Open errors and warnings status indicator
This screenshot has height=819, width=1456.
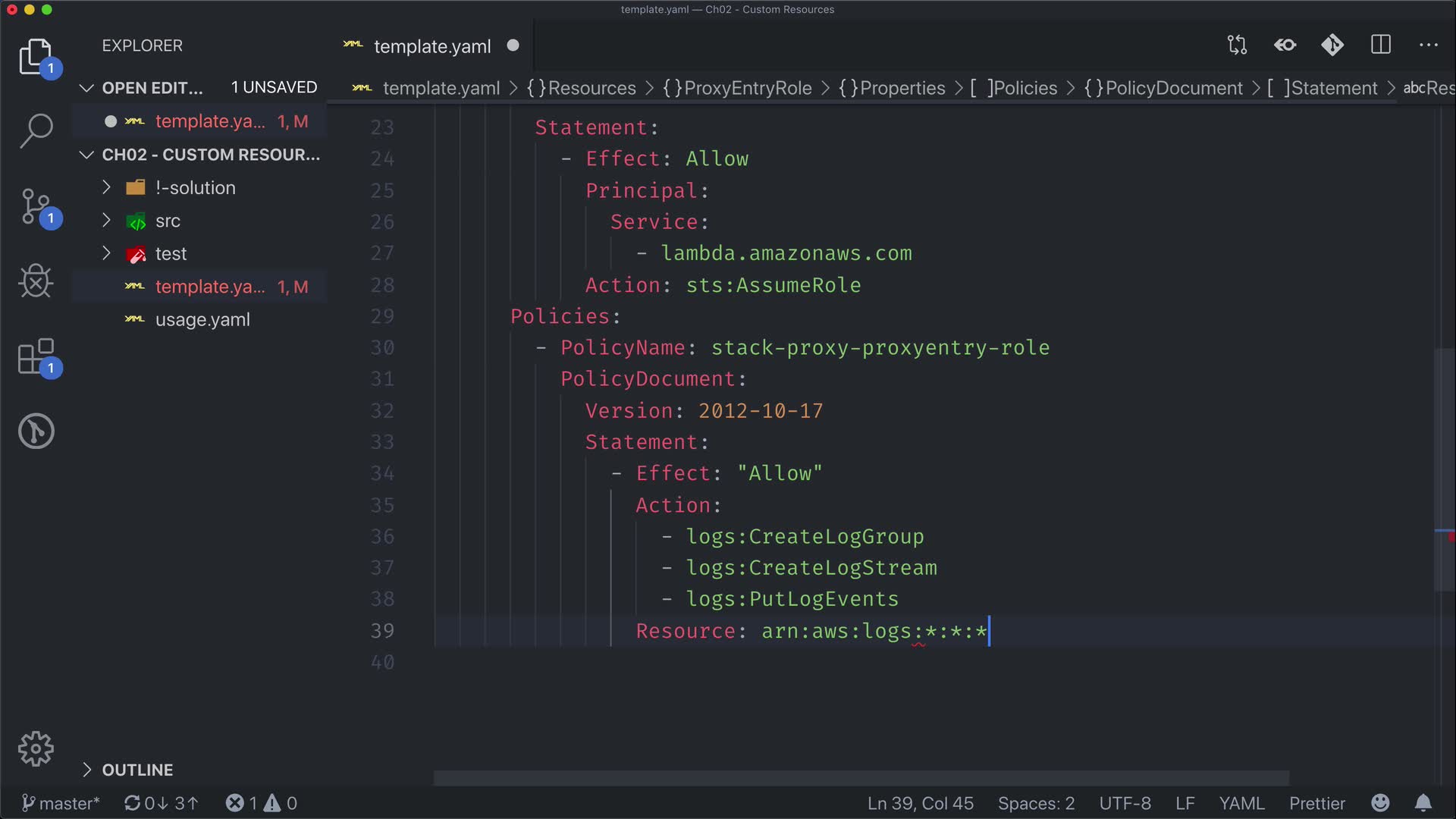coord(262,803)
